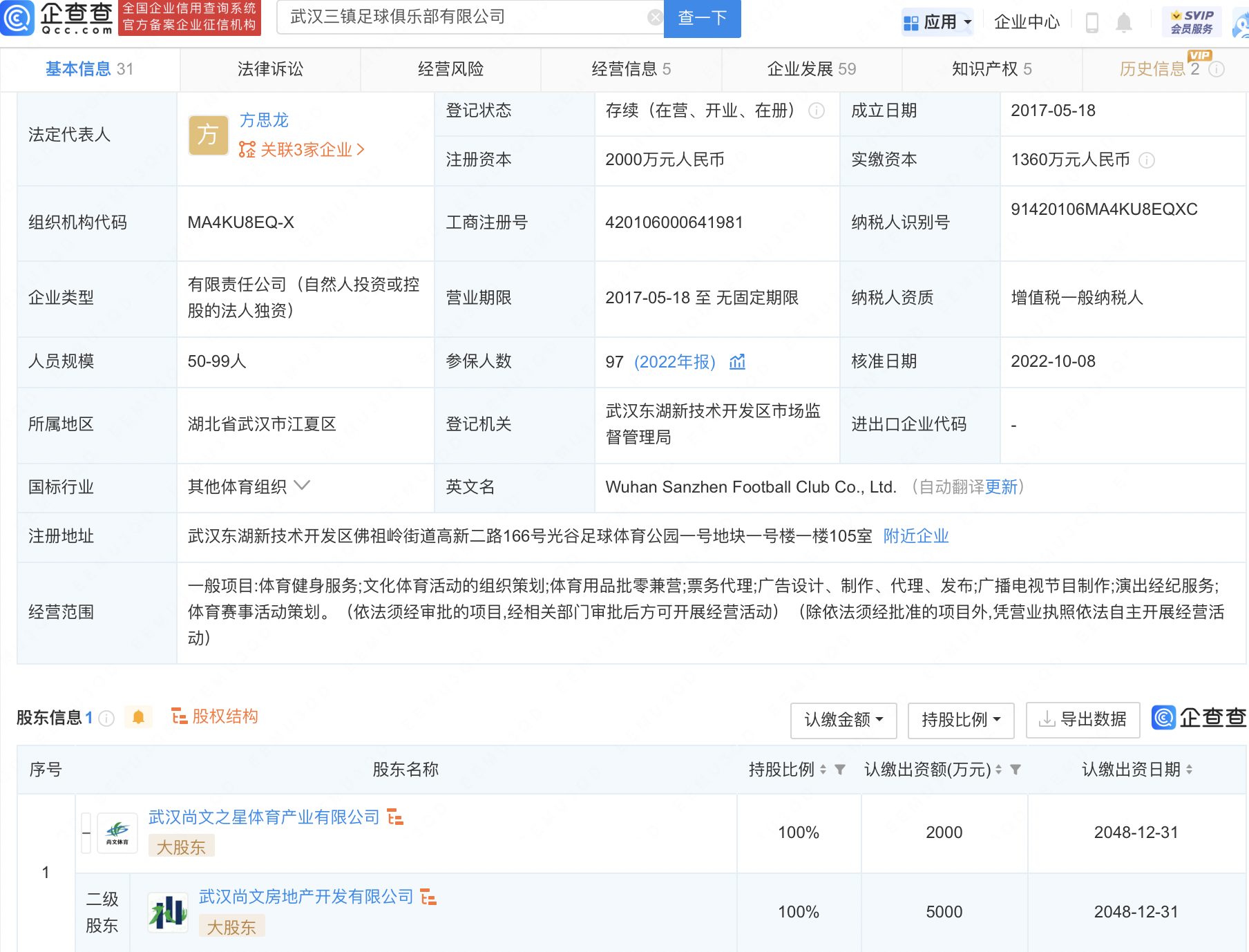Switch to the 知识产权 tab
1249x952 pixels.
point(991,69)
